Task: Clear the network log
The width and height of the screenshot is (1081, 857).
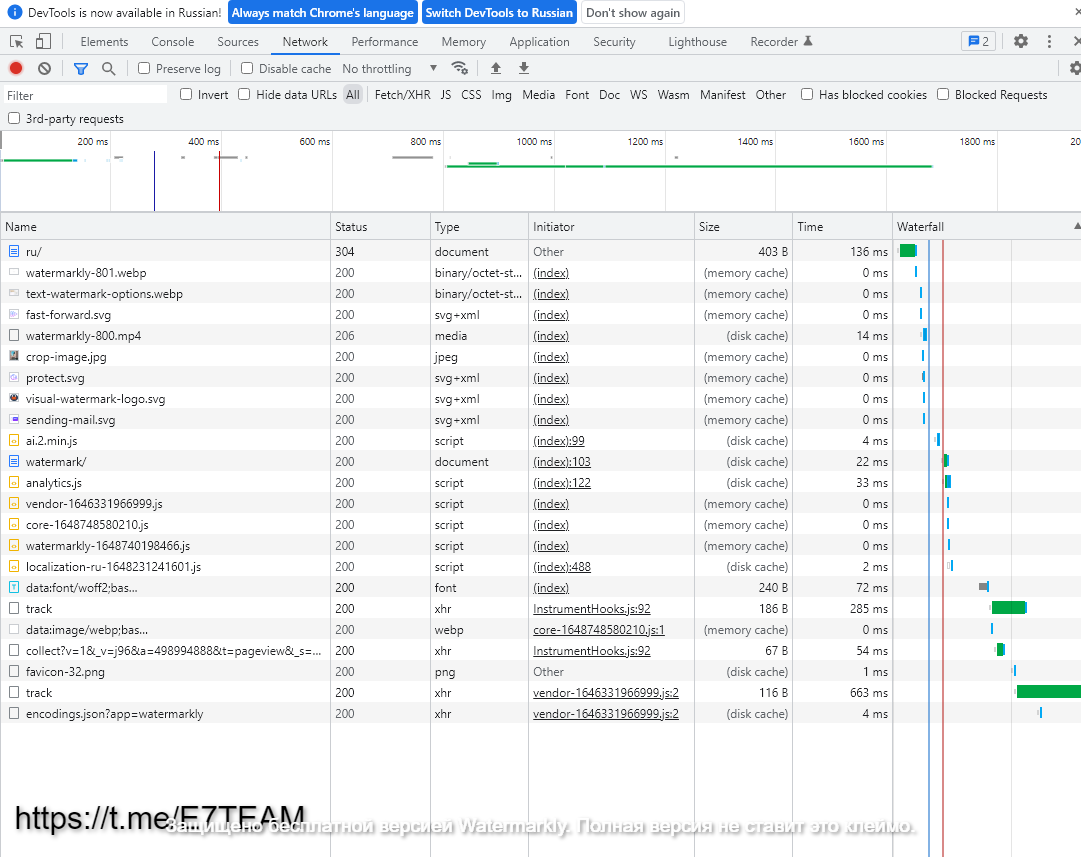Action: point(44,68)
